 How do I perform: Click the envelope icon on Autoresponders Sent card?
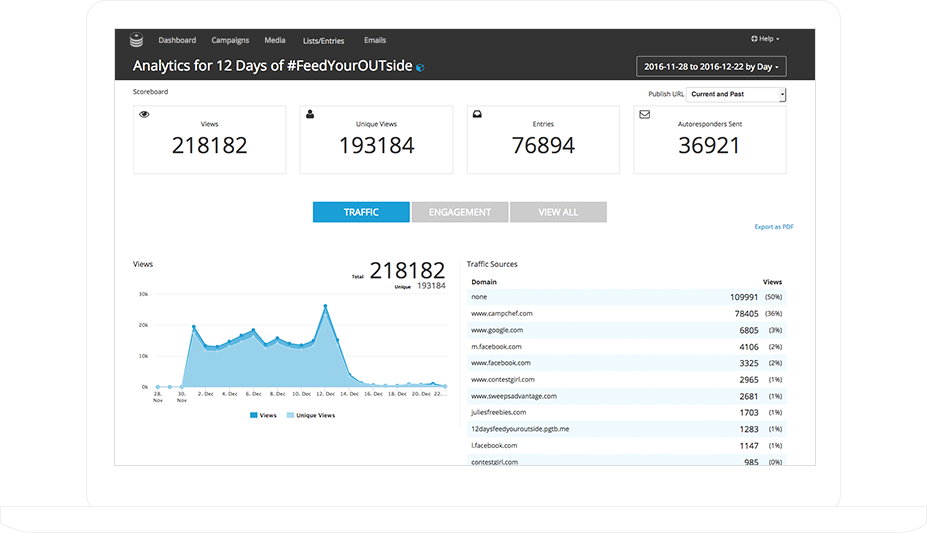point(644,114)
